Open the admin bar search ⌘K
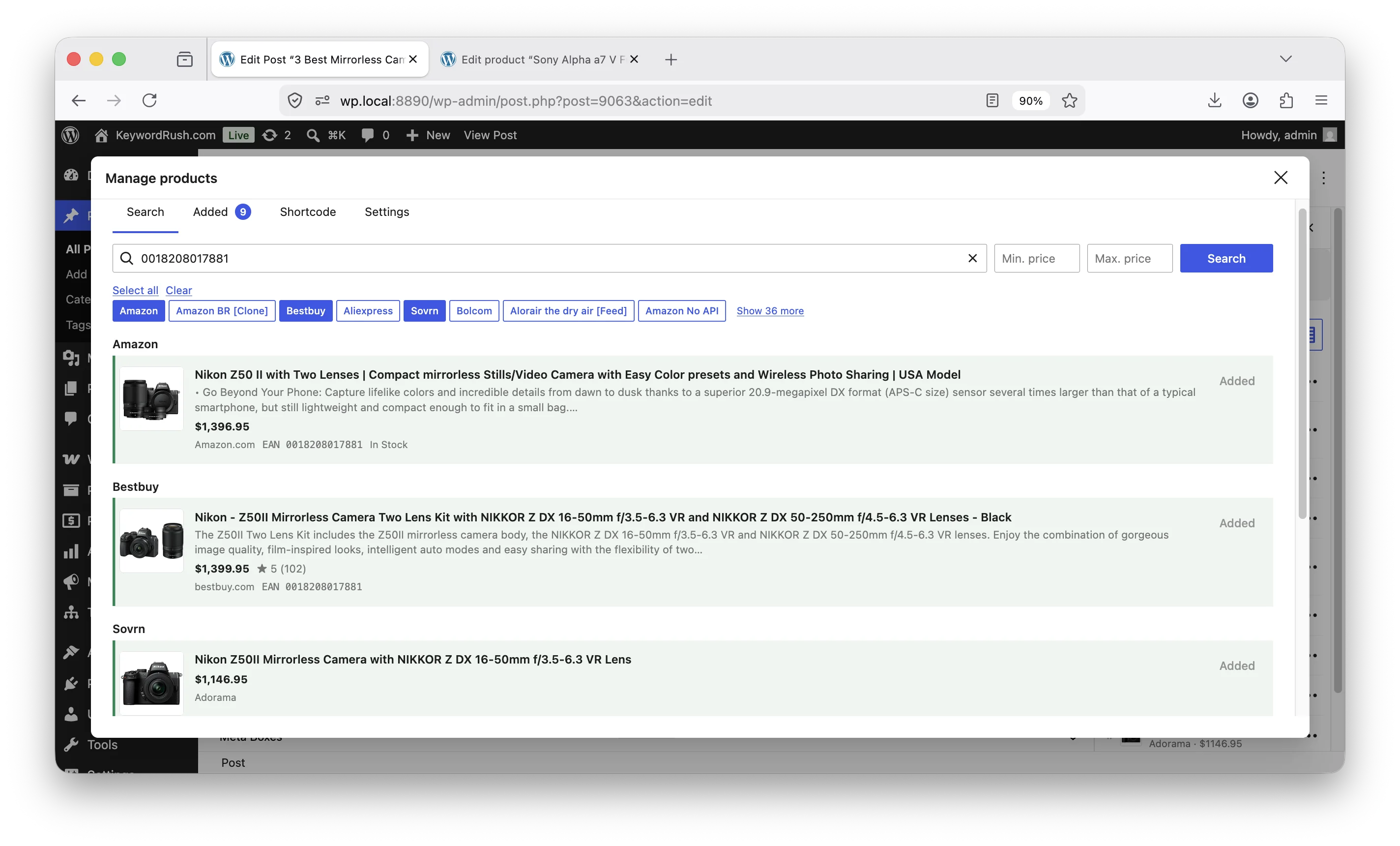 pyautogui.click(x=325, y=135)
